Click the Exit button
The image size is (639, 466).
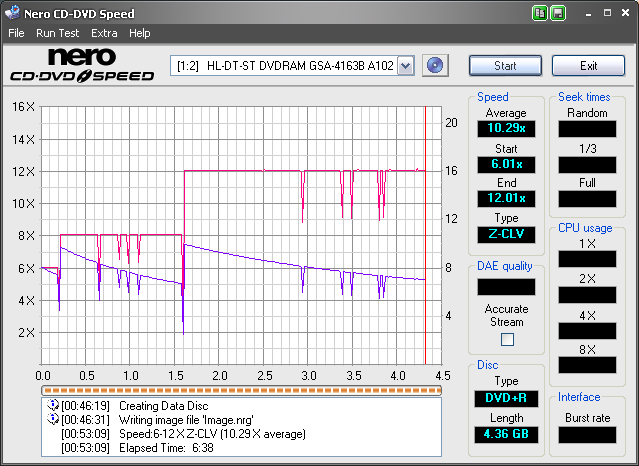(588, 66)
